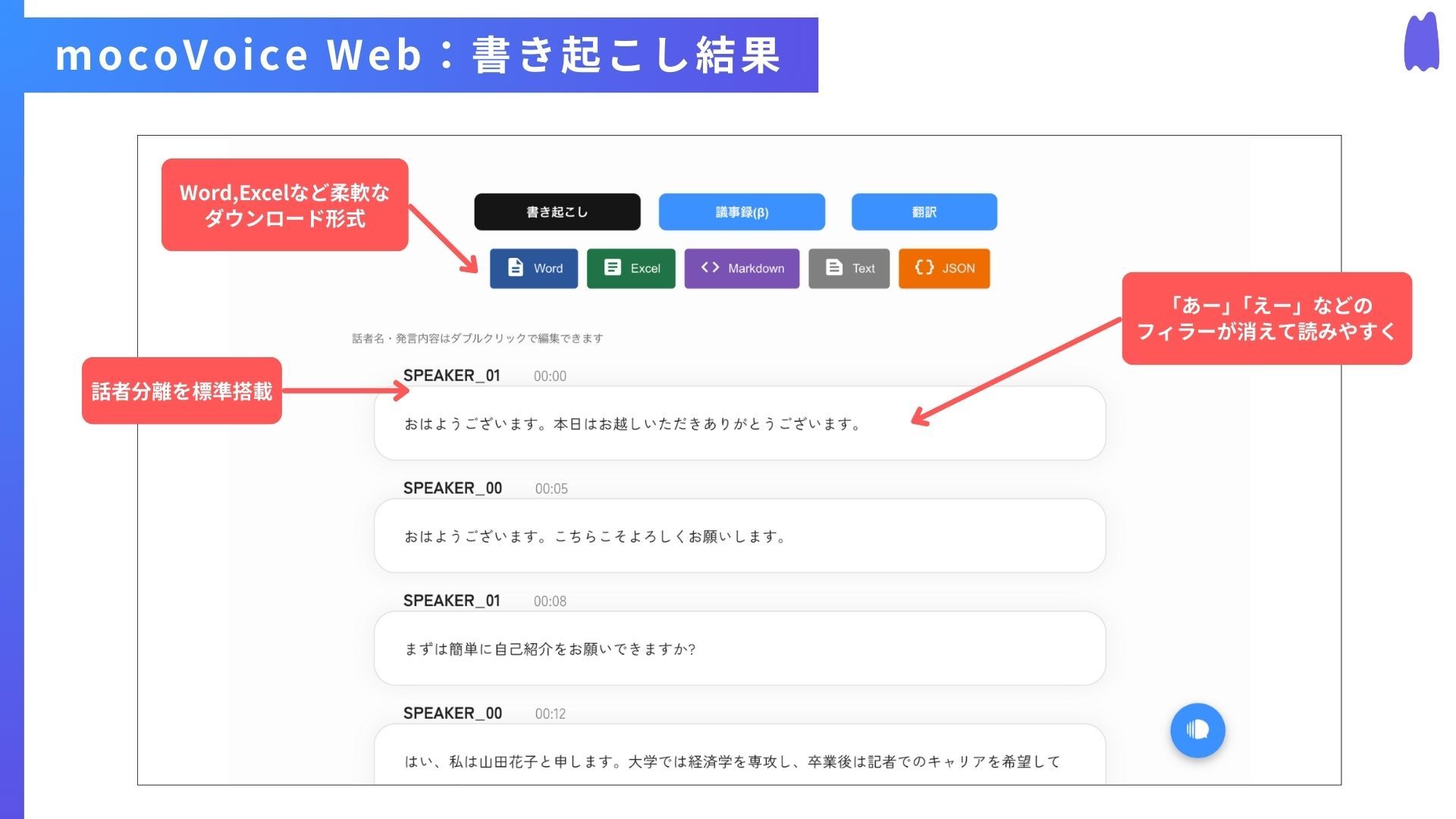The height and width of the screenshot is (819, 1456).
Task: Click the Excel sheet icon
Action: [x=612, y=268]
